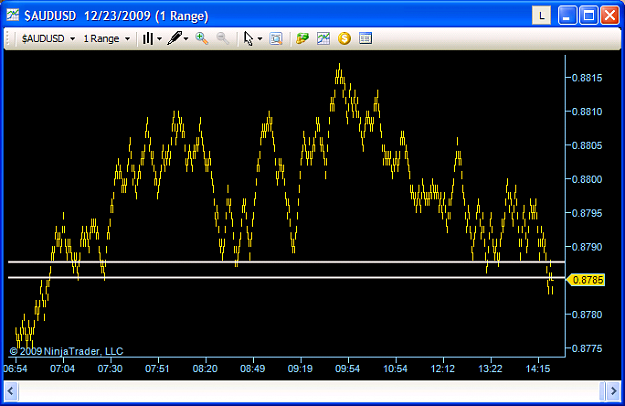625x406 pixels.
Task: Click the 14:15 time axis label
Action: [x=538, y=369]
